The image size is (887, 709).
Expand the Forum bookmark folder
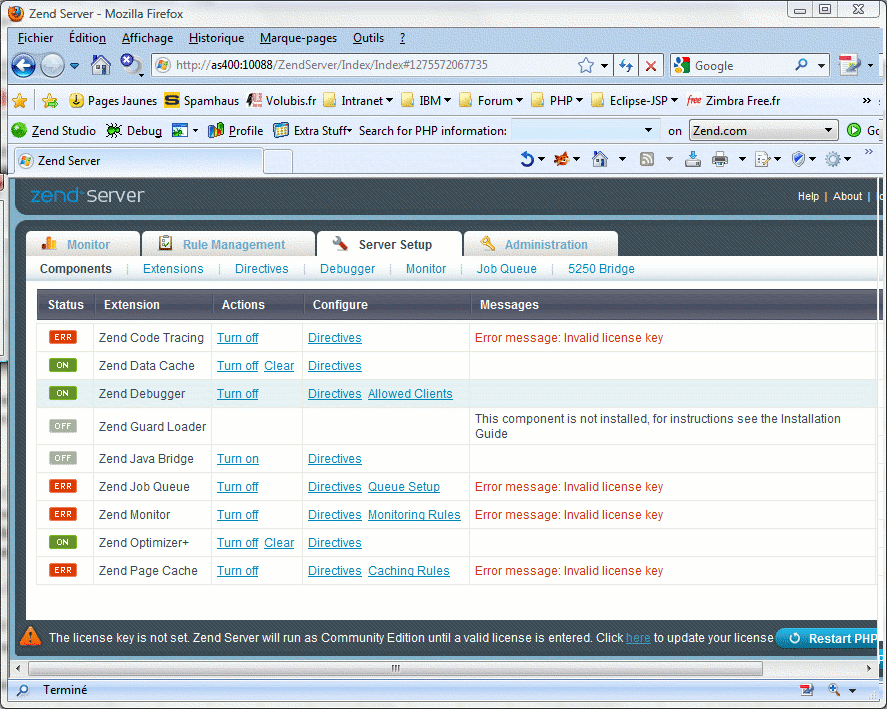coord(491,101)
